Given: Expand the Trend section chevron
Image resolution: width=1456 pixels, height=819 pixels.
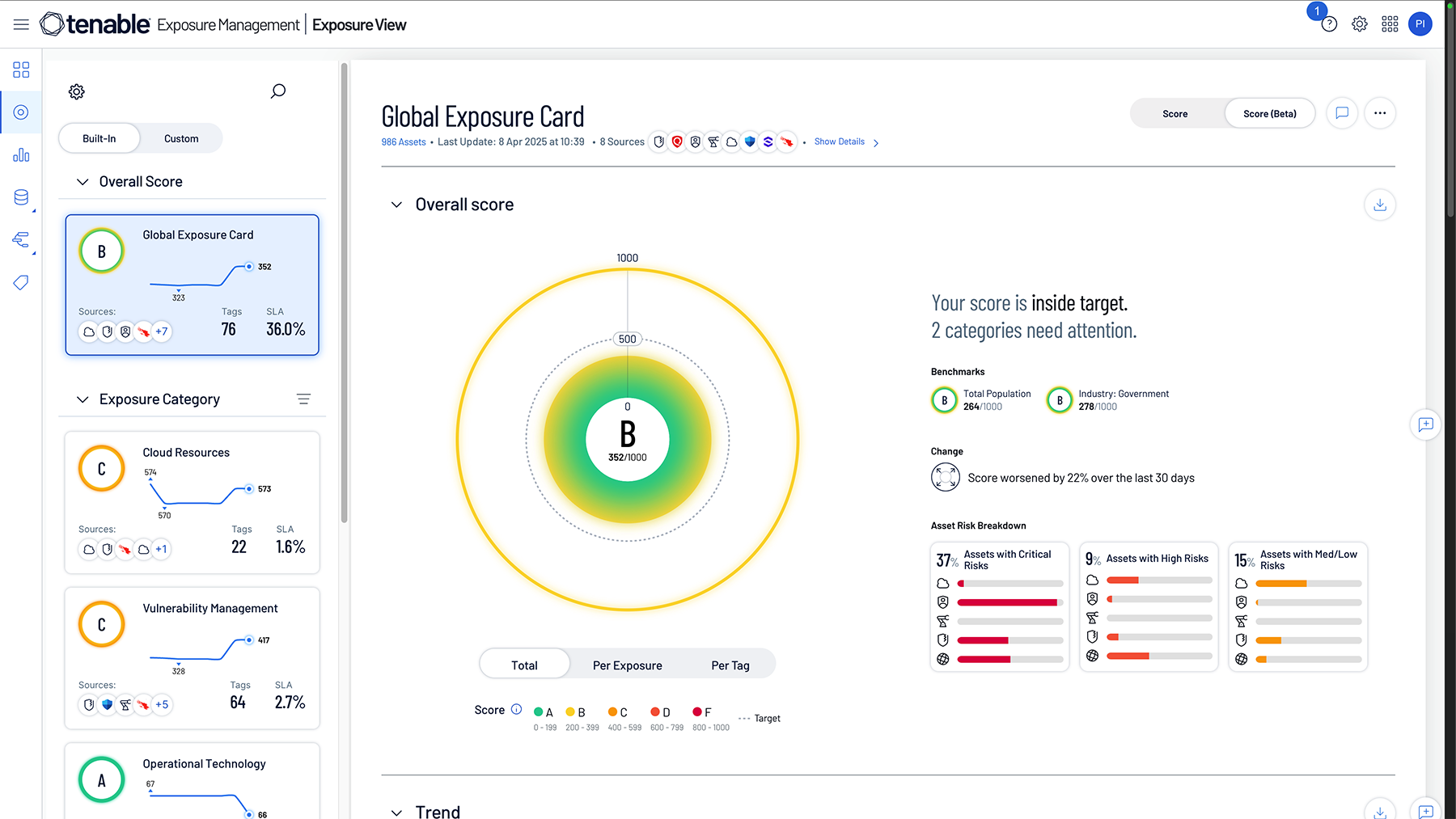Looking at the screenshot, I should 396,812.
